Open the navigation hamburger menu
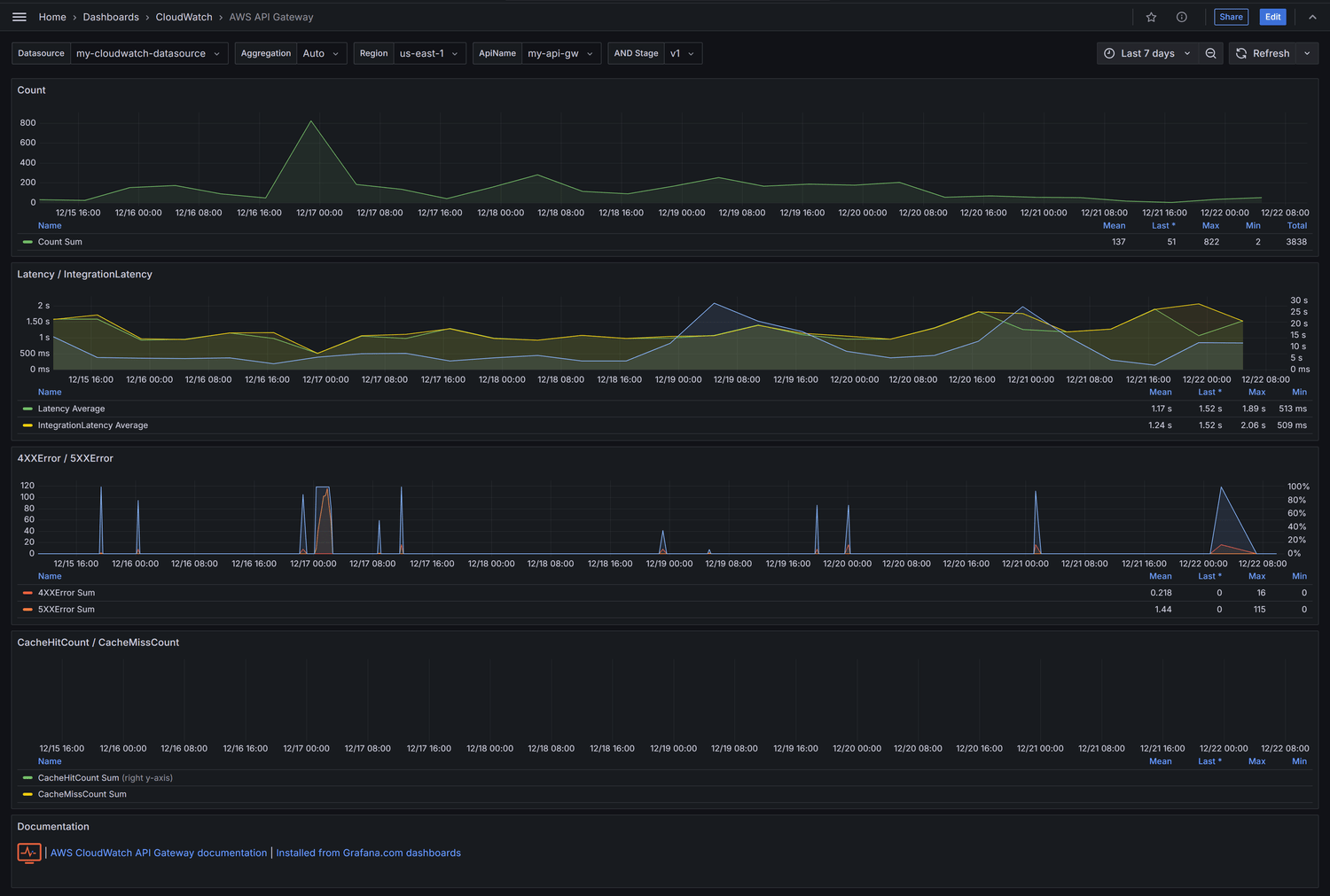The width and height of the screenshot is (1330, 896). point(19,17)
